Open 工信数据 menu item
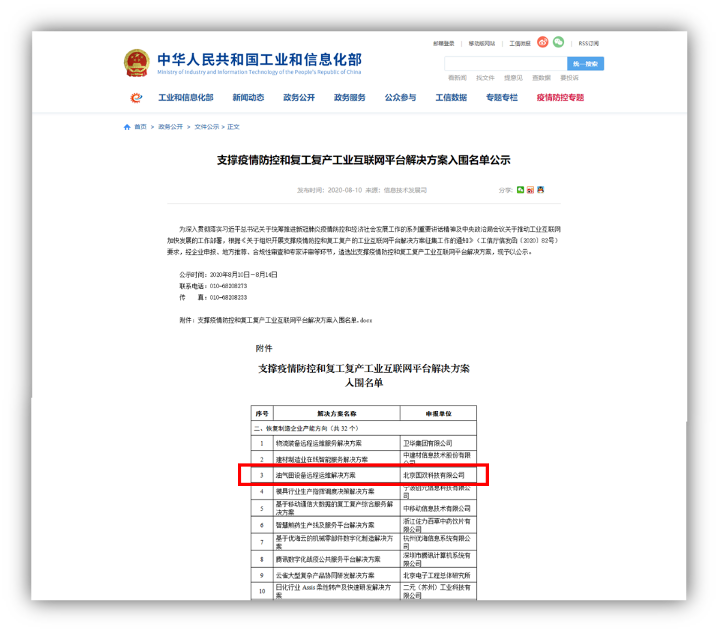This screenshot has height=631, width=718. (451, 98)
